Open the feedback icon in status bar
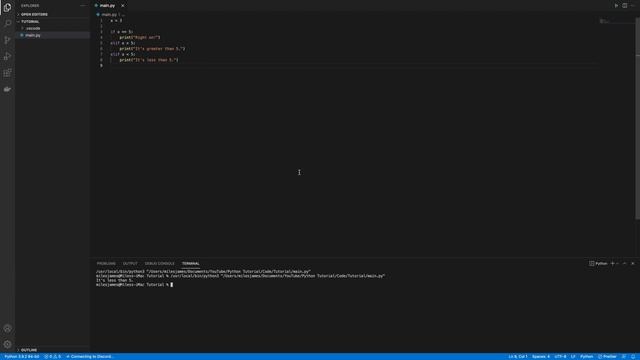This screenshot has height=360, width=640. pyautogui.click(x=624, y=357)
